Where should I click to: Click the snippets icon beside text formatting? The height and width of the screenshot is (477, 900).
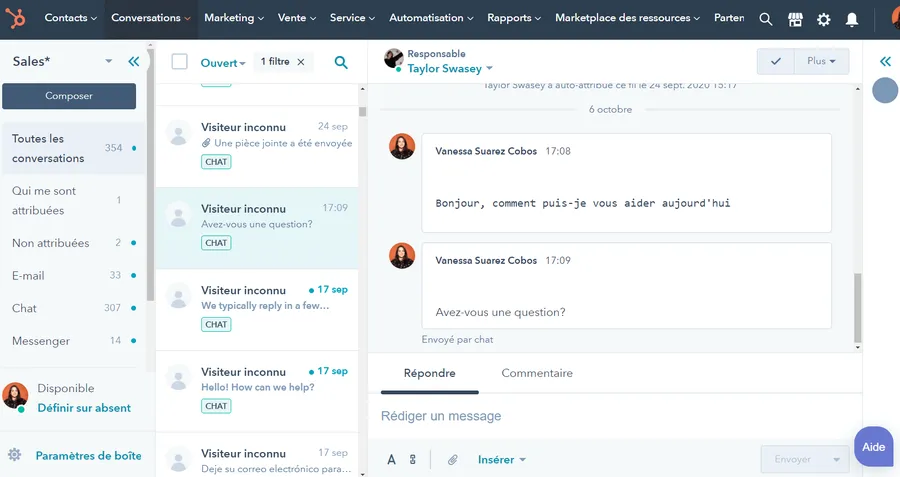tap(413, 459)
